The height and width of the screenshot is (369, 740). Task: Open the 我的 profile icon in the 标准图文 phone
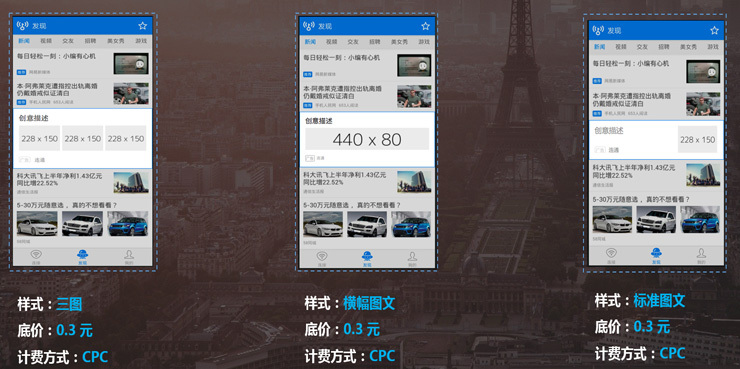[x=701, y=253]
